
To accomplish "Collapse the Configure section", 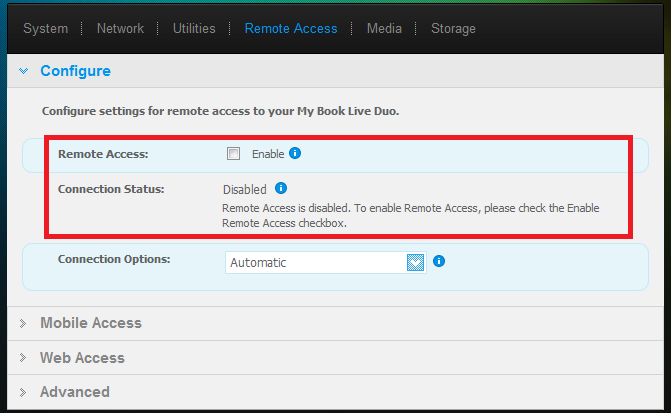I will coord(75,71).
